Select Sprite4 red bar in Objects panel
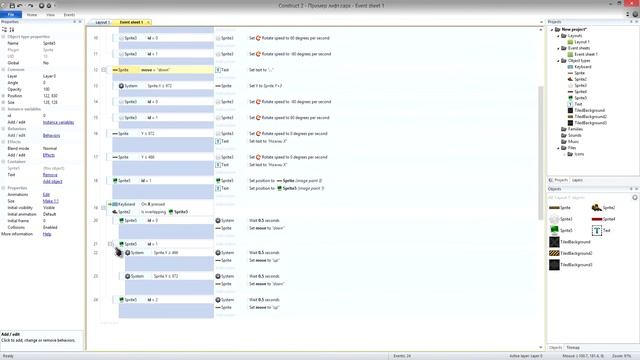 (x=597, y=219)
